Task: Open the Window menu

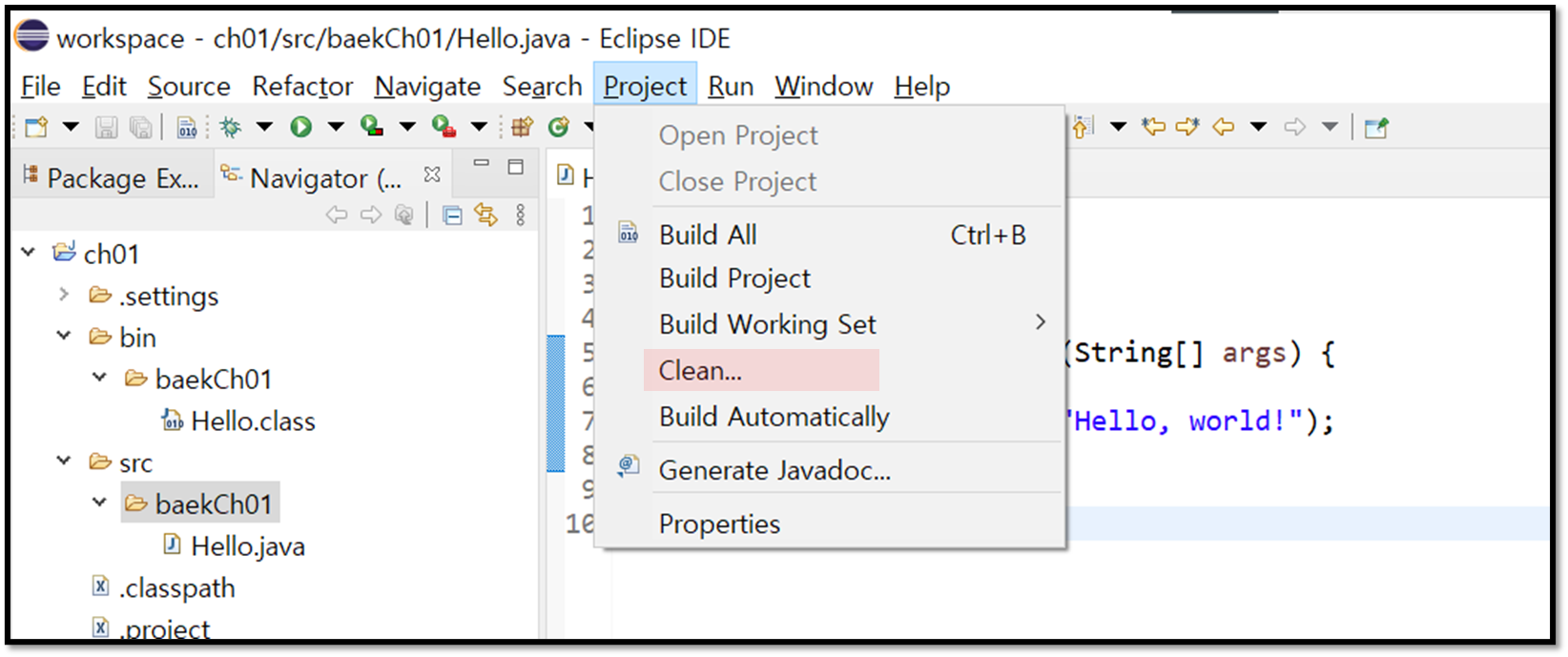Action: [x=824, y=86]
